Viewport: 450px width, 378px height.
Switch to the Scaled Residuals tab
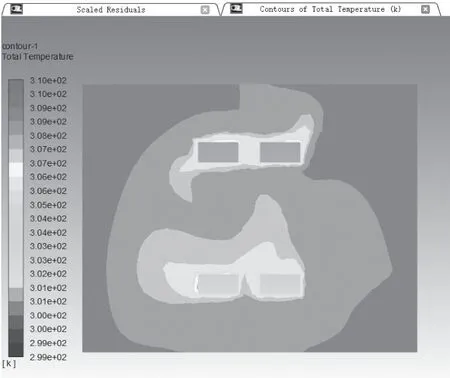coord(111,10)
